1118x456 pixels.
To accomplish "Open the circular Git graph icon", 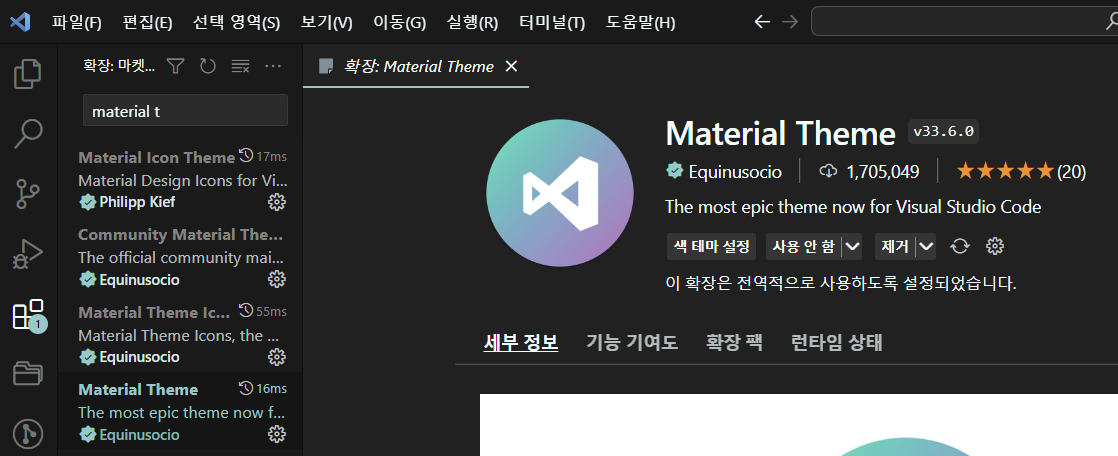I will pos(28,432).
